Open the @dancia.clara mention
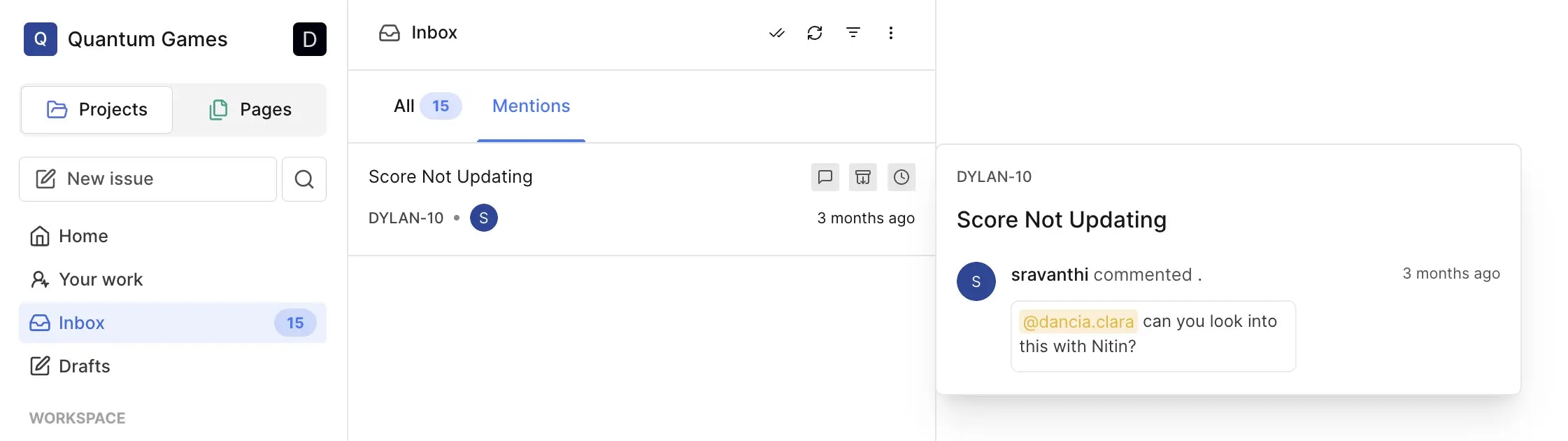The height and width of the screenshot is (441, 1568). pyautogui.click(x=1079, y=321)
